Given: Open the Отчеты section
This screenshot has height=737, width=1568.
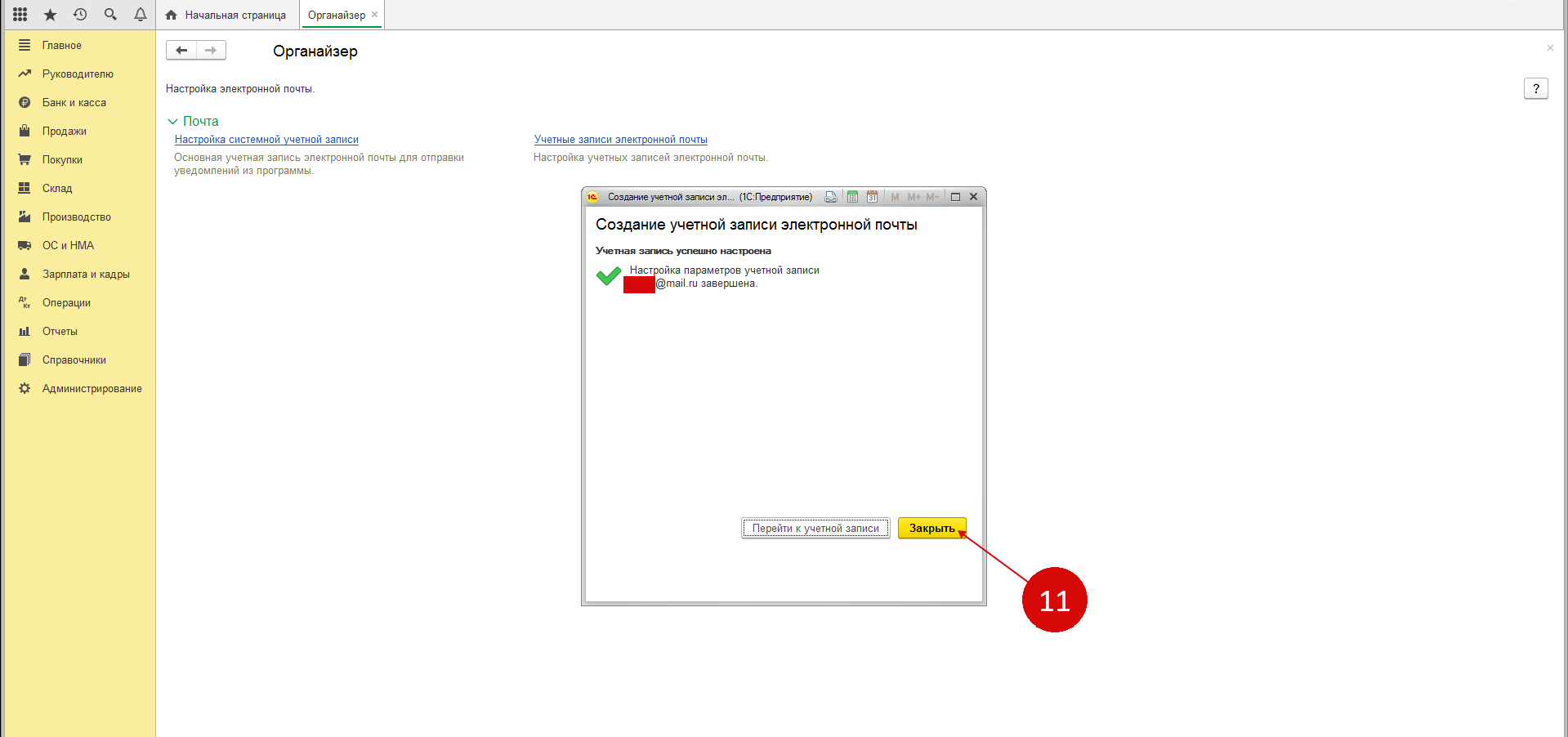Looking at the screenshot, I should [79, 331].
